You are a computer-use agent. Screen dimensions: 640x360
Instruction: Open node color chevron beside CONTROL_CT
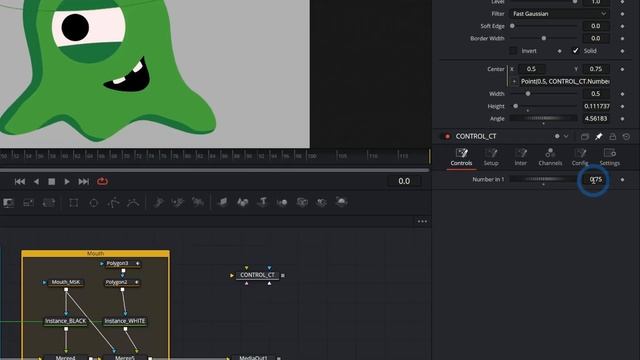tap(566, 136)
